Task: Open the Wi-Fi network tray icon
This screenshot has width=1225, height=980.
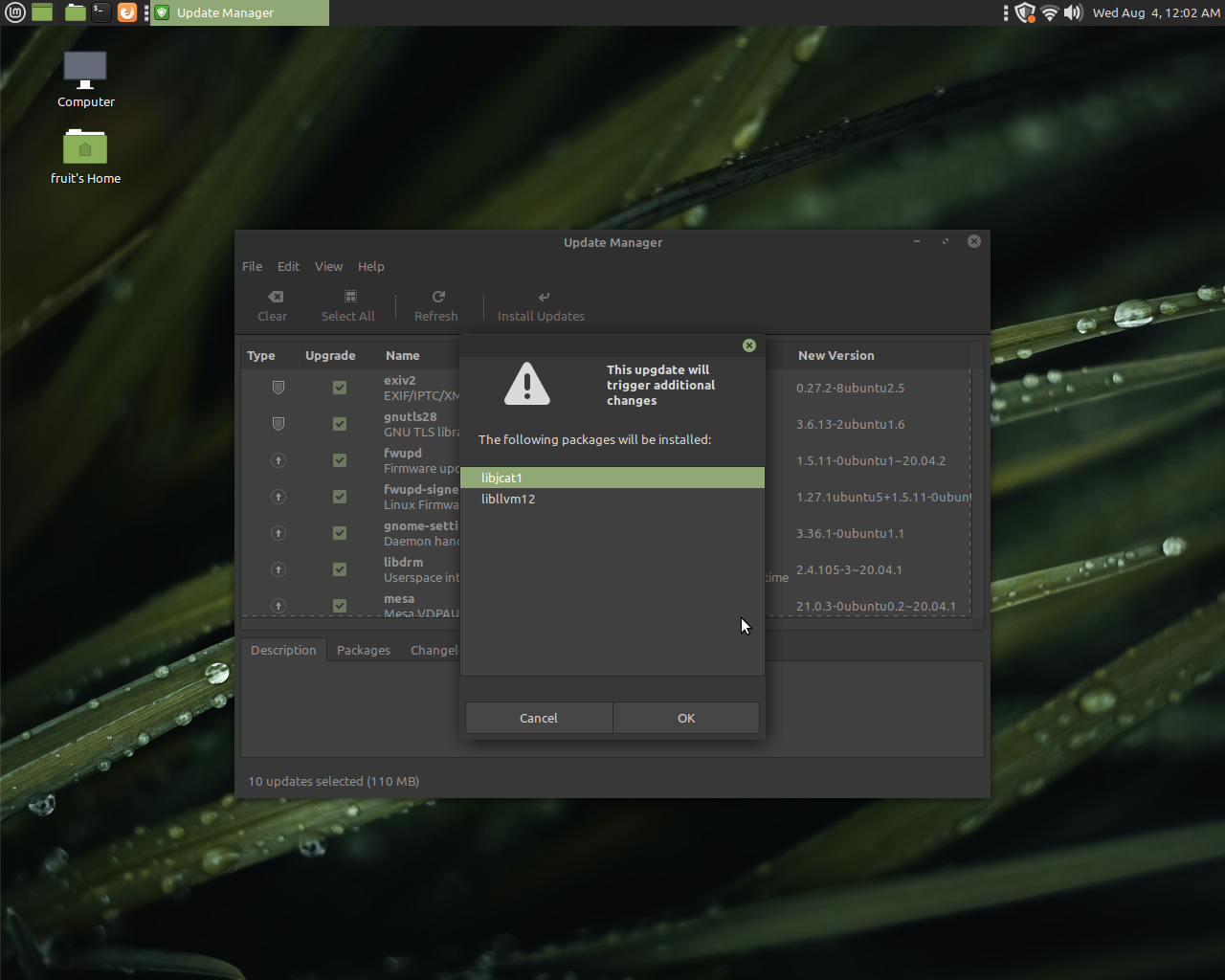Action: pyautogui.click(x=1050, y=12)
